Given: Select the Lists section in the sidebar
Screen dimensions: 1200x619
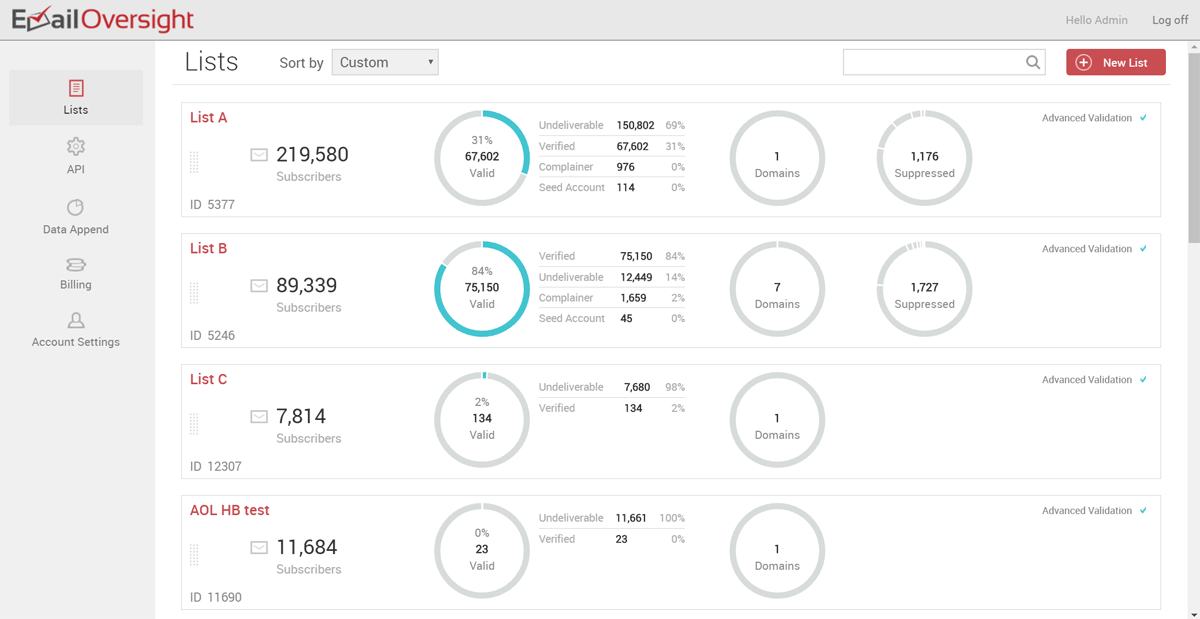Looking at the screenshot, I should [x=75, y=97].
